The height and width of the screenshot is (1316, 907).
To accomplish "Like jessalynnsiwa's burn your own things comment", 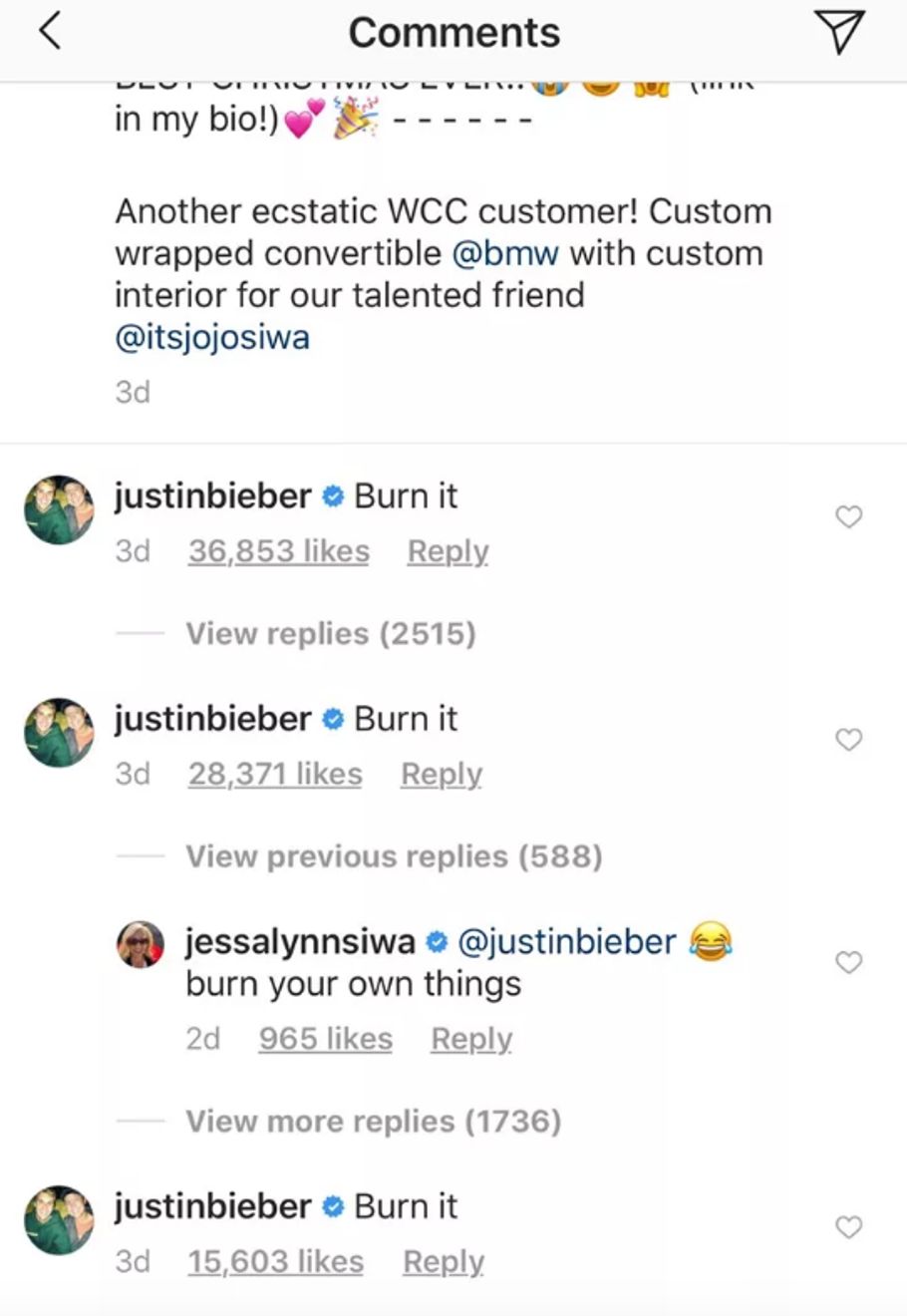I will [848, 962].
